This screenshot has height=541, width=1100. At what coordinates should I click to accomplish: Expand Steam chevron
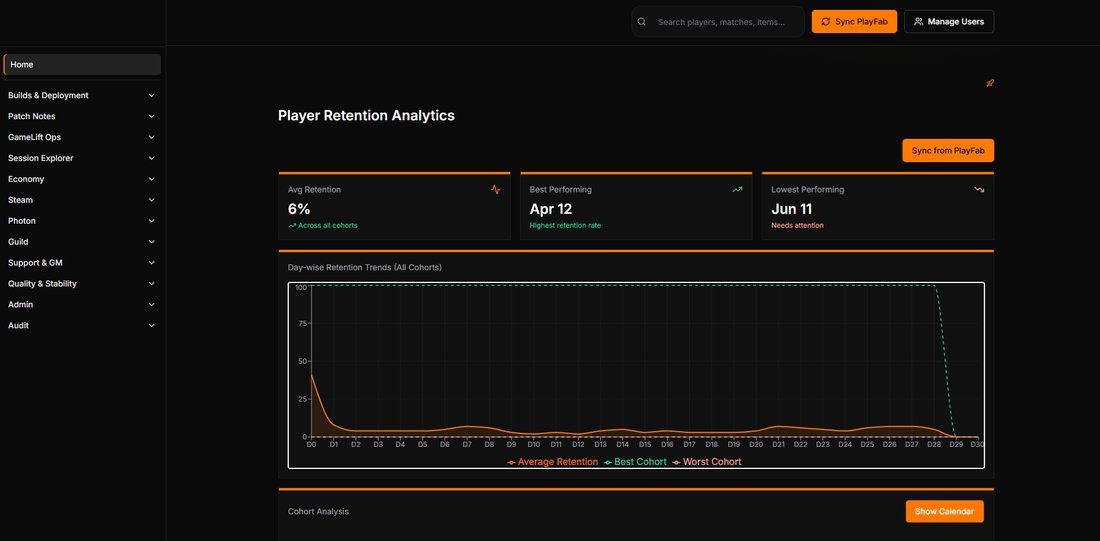click(x=152, y=200)
